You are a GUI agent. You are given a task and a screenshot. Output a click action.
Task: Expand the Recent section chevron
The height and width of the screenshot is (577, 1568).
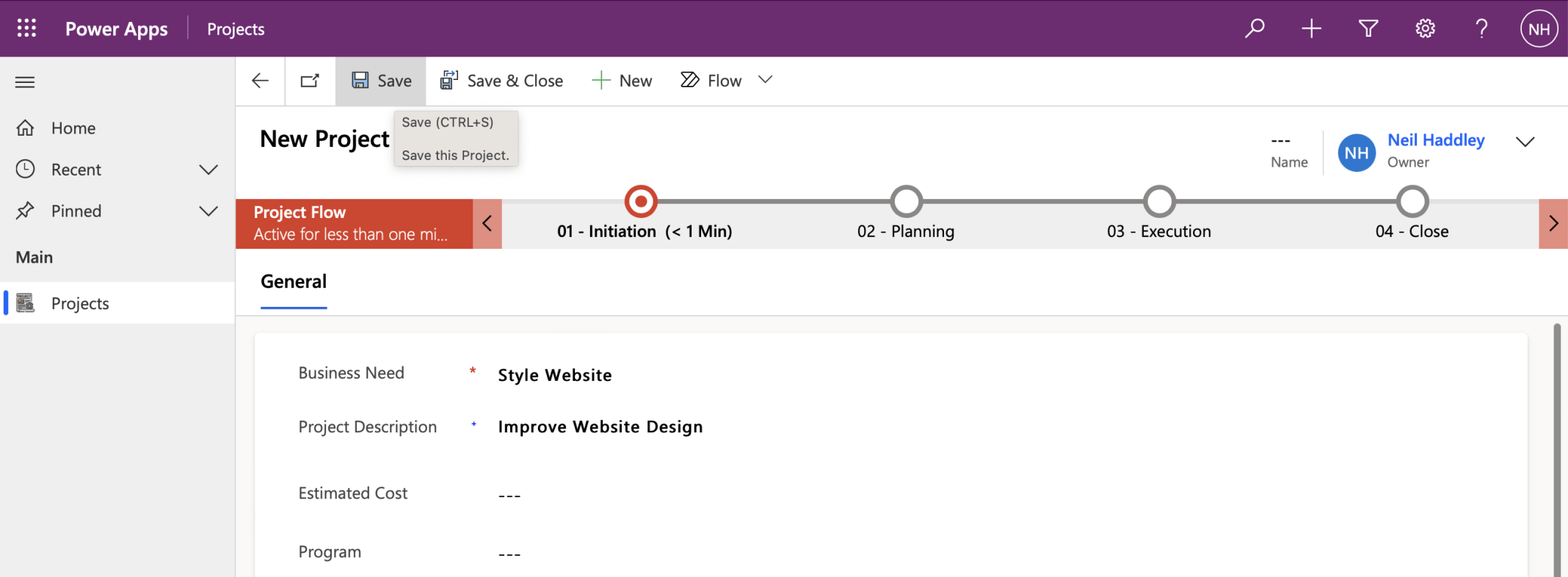pos(208,170)
